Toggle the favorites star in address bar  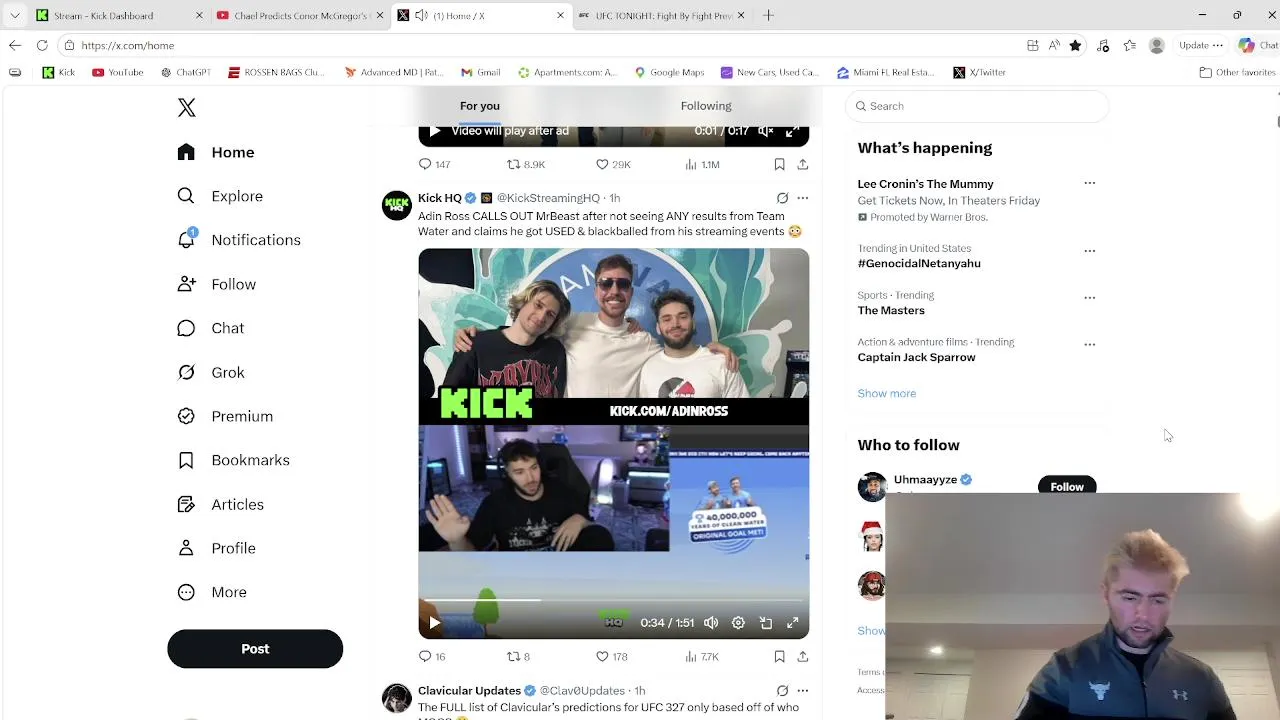tap(1075, 45)
